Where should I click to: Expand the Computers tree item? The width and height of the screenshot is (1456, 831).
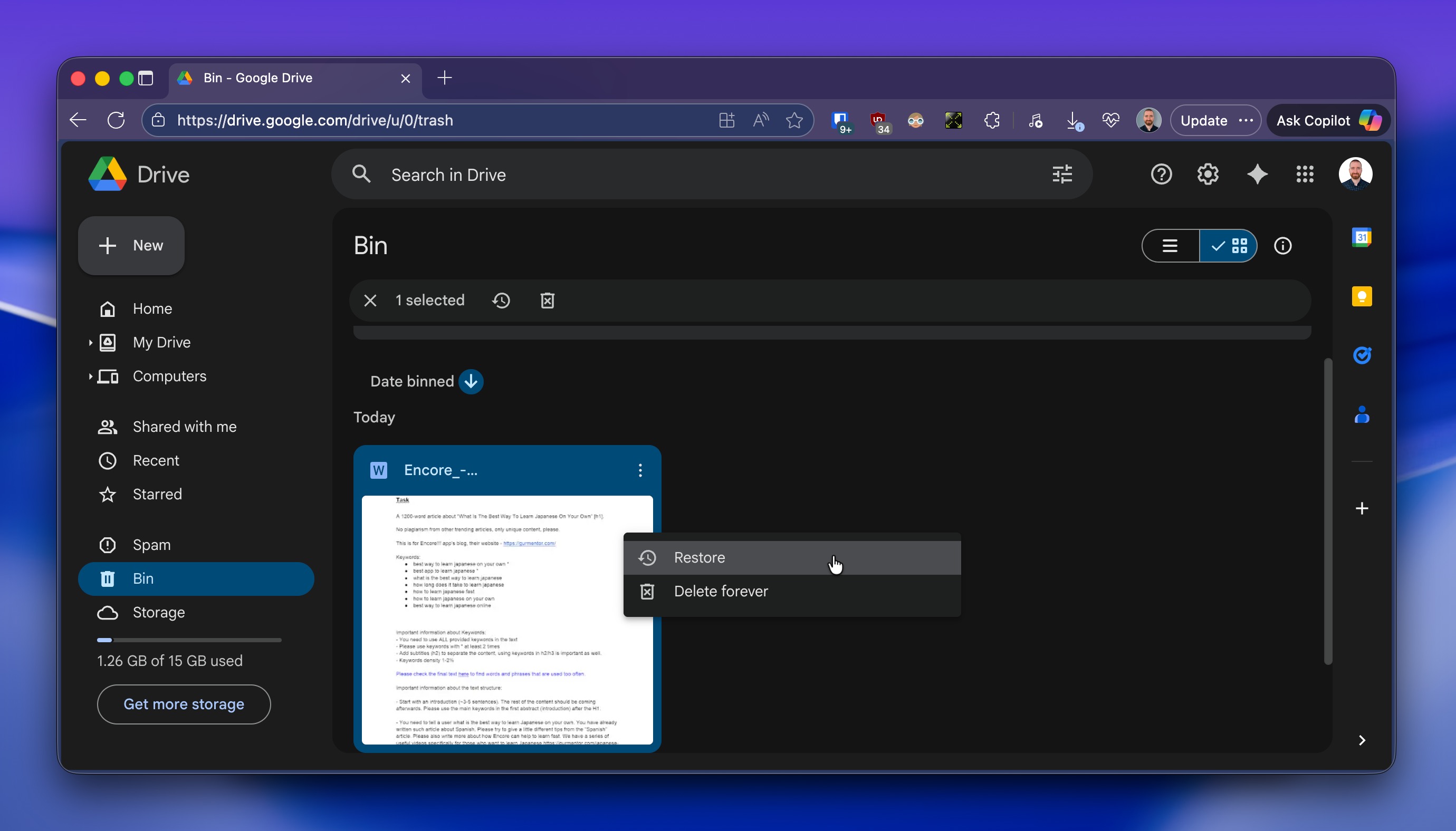[x=90, y=376]
